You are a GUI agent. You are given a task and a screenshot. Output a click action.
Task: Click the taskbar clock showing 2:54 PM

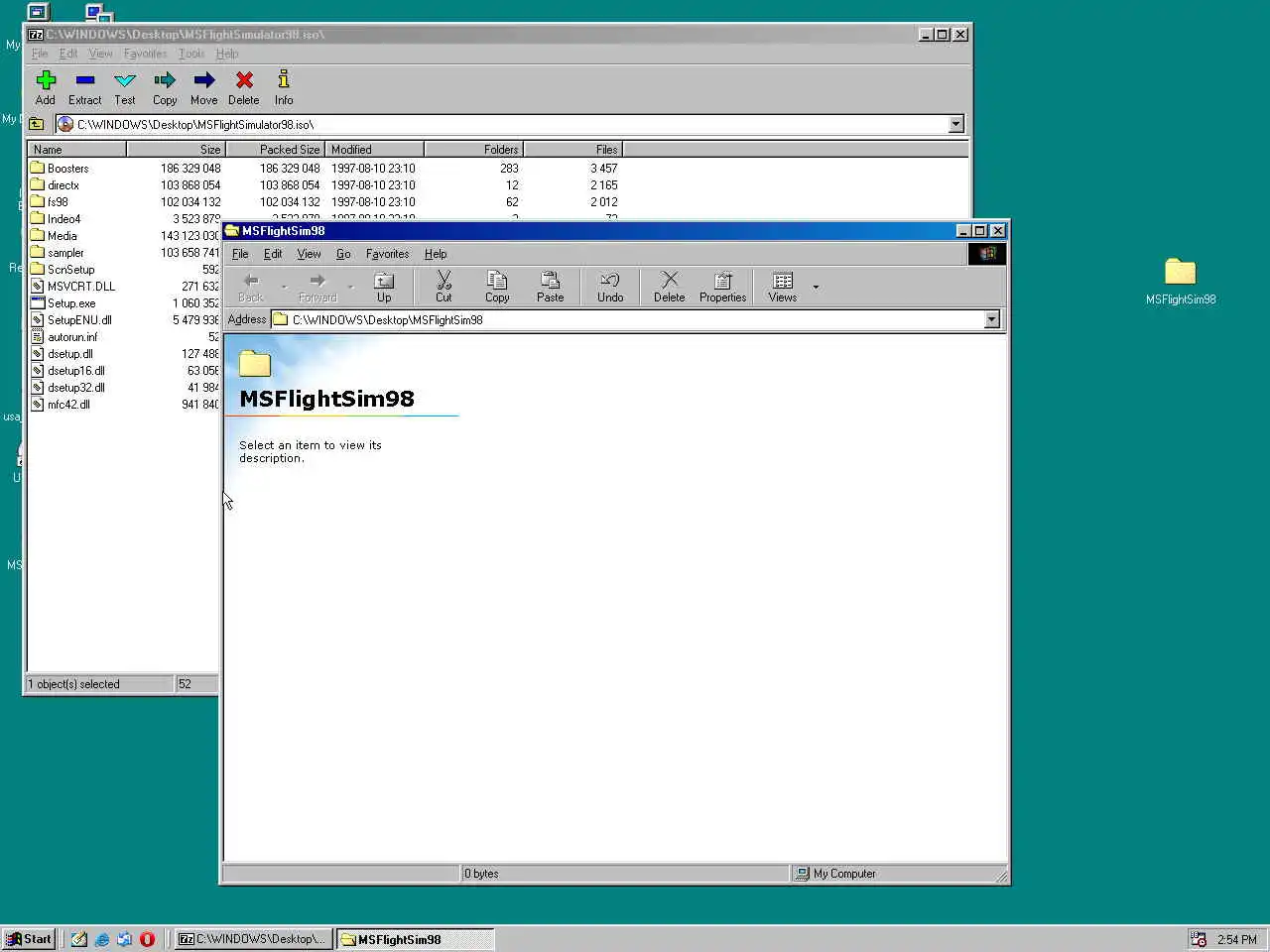[x=1236, y=939]
